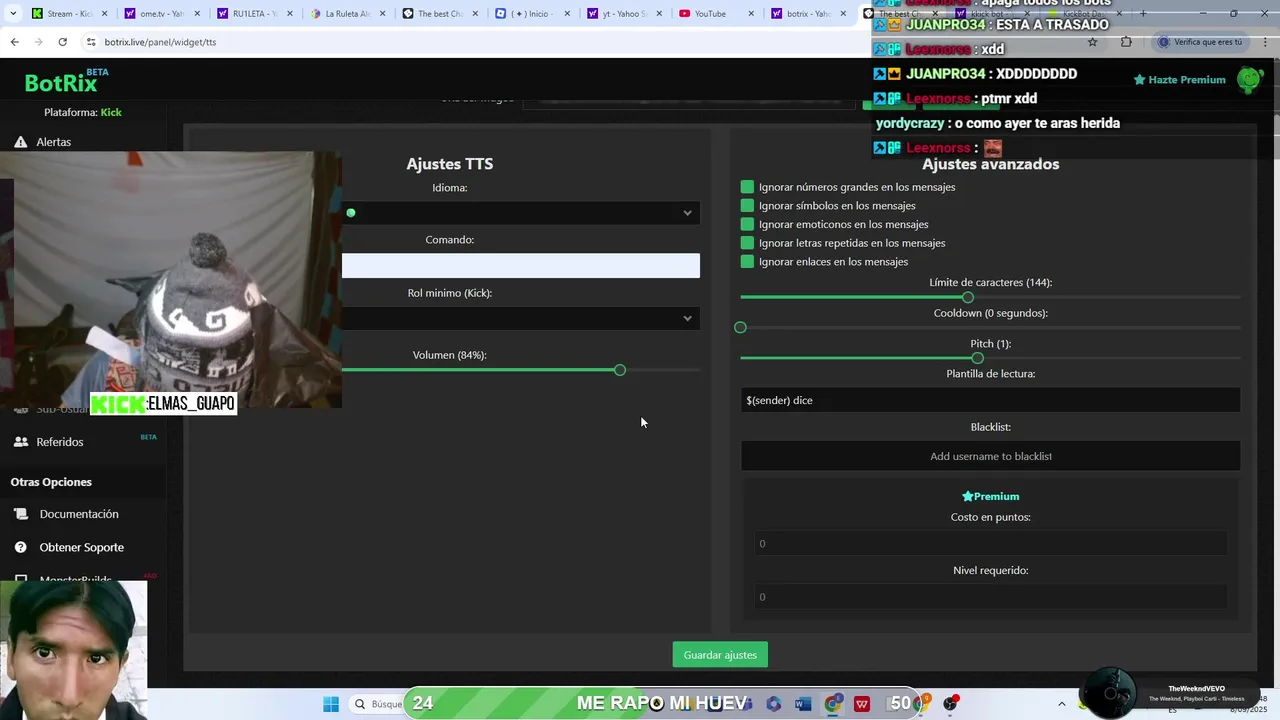Click the Premium label in advanced settings
1280x720 pixels.
click(990, 496)
